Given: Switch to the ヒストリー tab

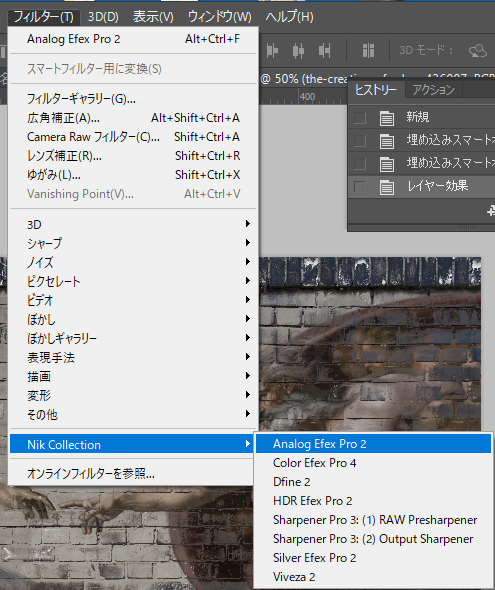Looking at the screenshot, I should pyautogui.click(x=376, y=90).
